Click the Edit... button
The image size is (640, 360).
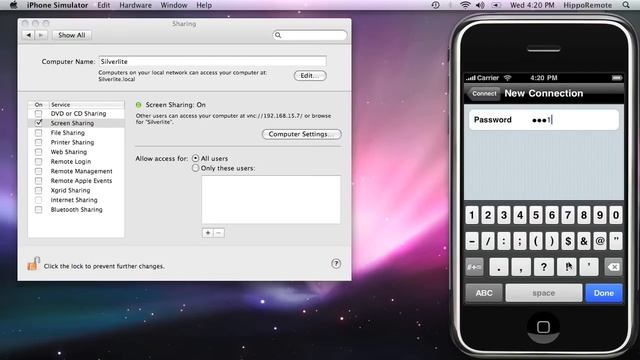(310, 76)
